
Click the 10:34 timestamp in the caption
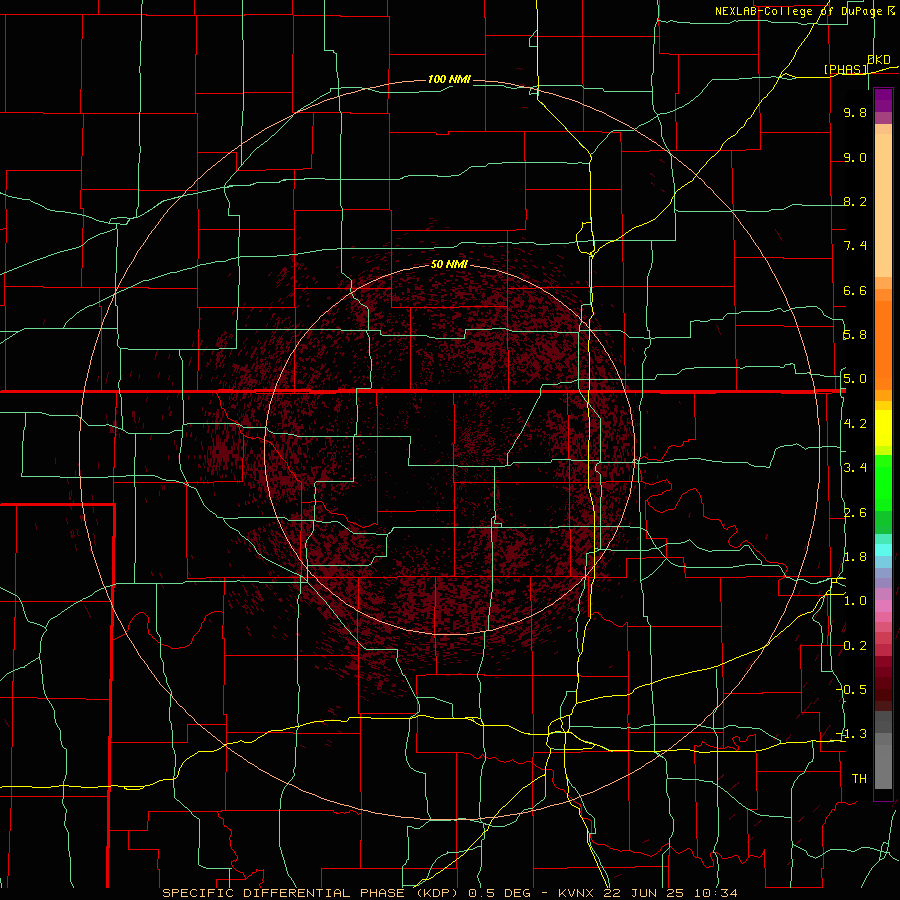pyautogui.click(x=714, y=893)
